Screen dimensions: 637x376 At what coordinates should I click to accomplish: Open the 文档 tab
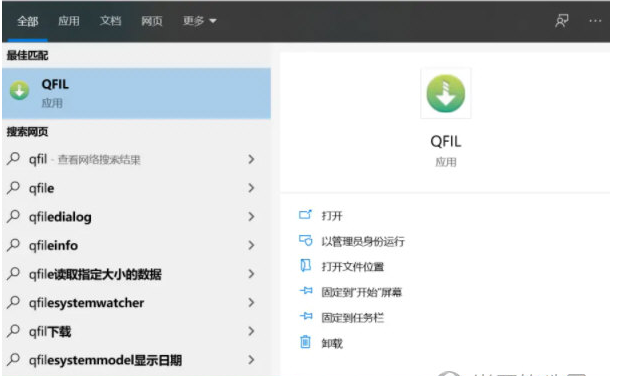coord(110,21)
